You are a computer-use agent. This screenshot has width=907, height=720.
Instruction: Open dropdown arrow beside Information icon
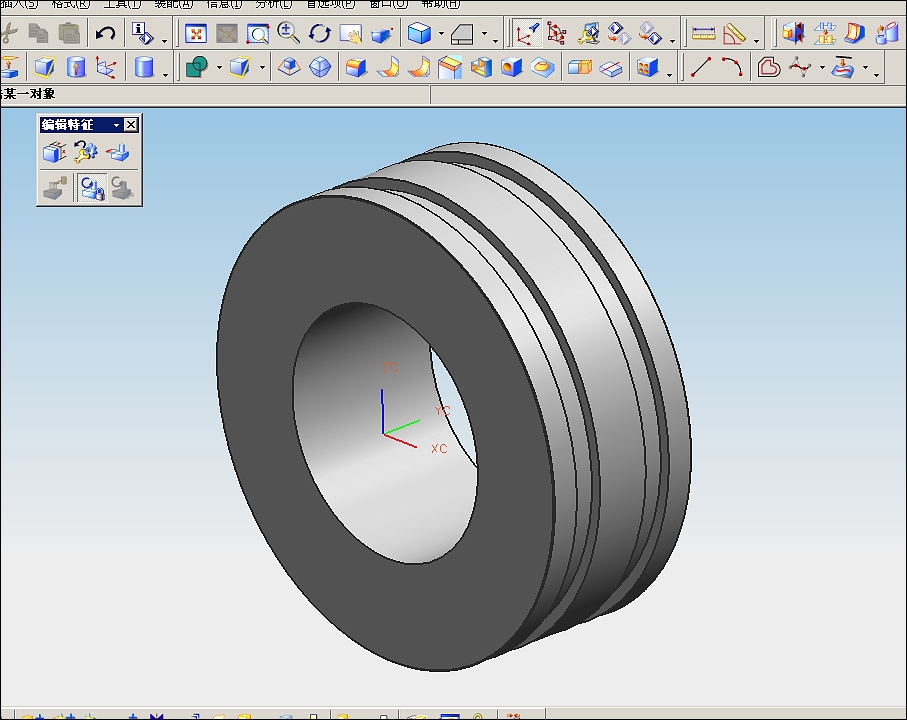click(x=164, y=40)
